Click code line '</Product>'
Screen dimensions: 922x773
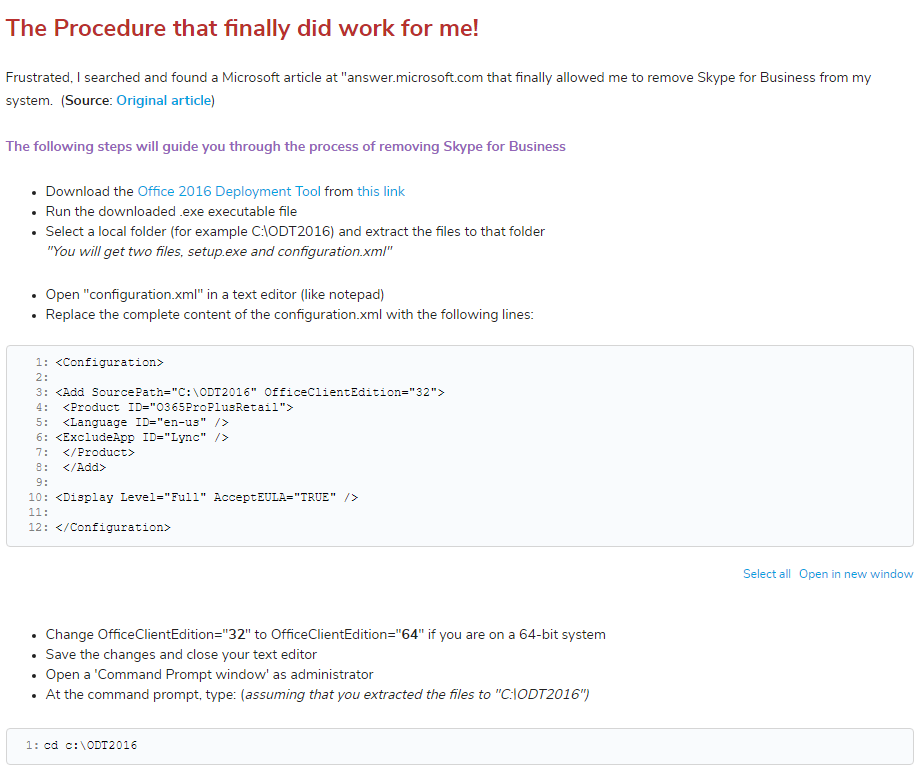(98, 453)
